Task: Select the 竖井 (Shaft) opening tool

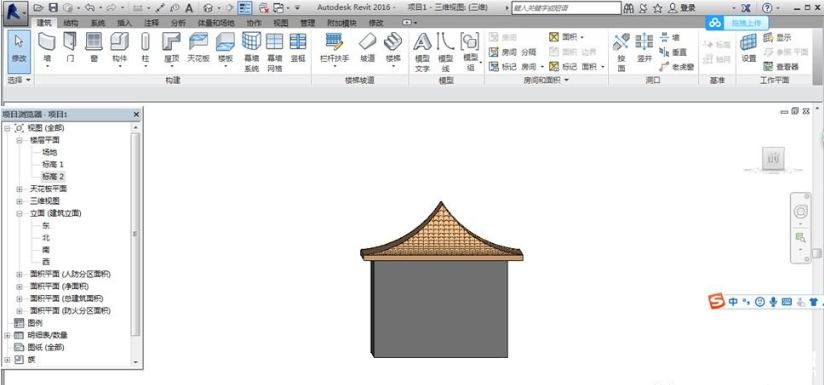Action: click(x=644, y=48)
